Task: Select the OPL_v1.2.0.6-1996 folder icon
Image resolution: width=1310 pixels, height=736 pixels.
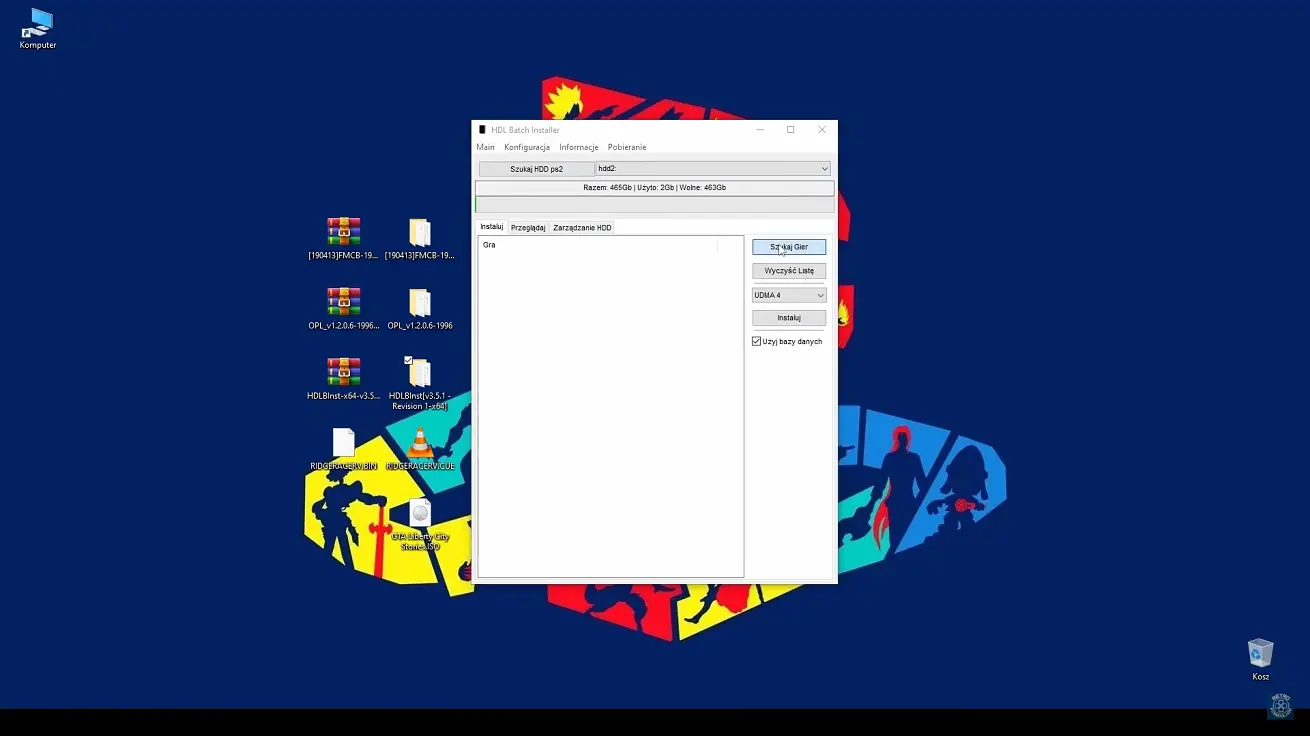Action: point(420,302)
